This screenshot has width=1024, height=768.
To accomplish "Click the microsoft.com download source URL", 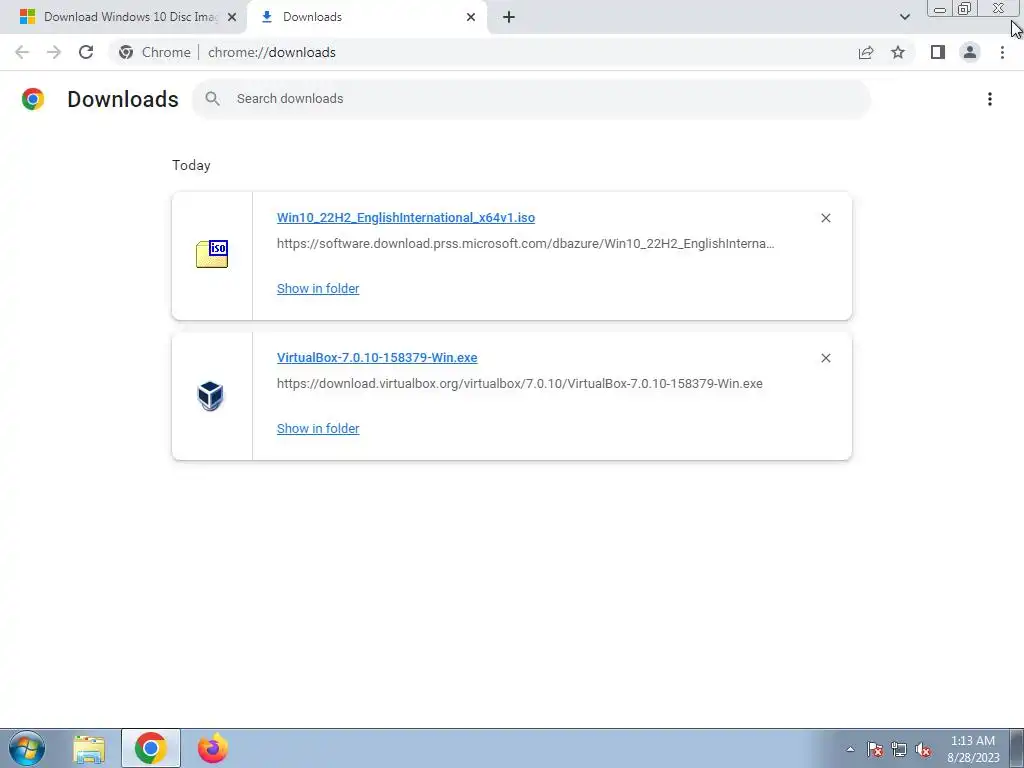I will pyautogui.click(x=525, y=244).
